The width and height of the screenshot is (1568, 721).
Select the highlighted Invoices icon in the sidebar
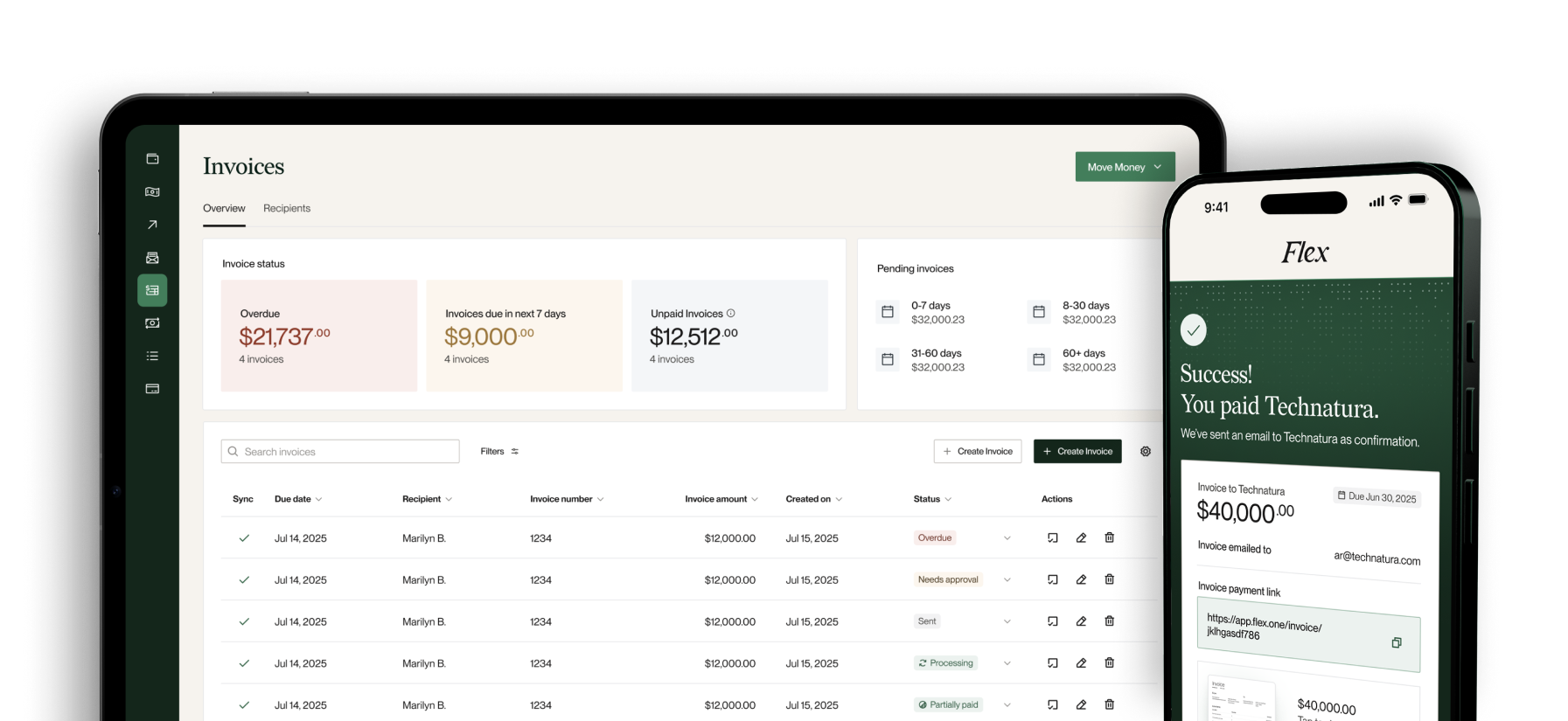coord(152,290)
